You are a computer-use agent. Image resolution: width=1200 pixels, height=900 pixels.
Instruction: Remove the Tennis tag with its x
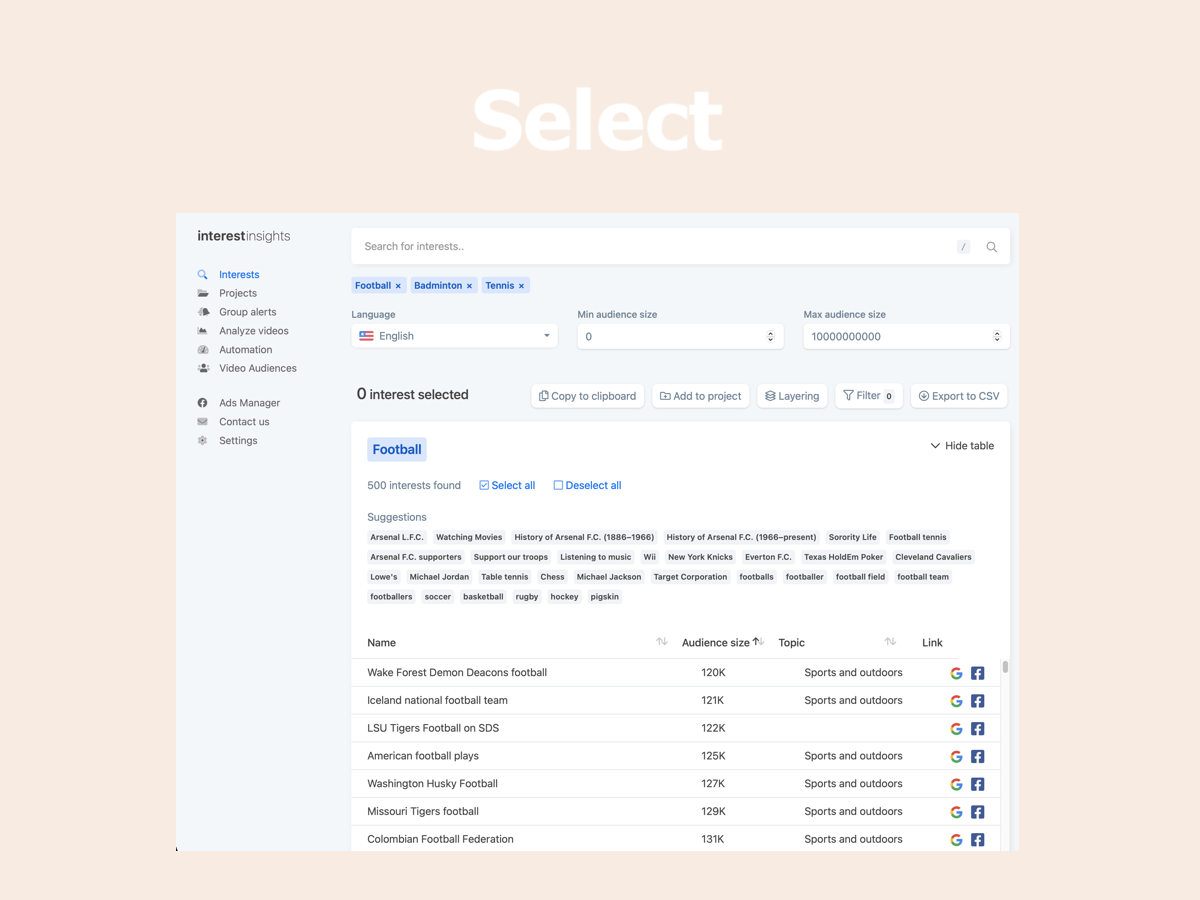521,286
